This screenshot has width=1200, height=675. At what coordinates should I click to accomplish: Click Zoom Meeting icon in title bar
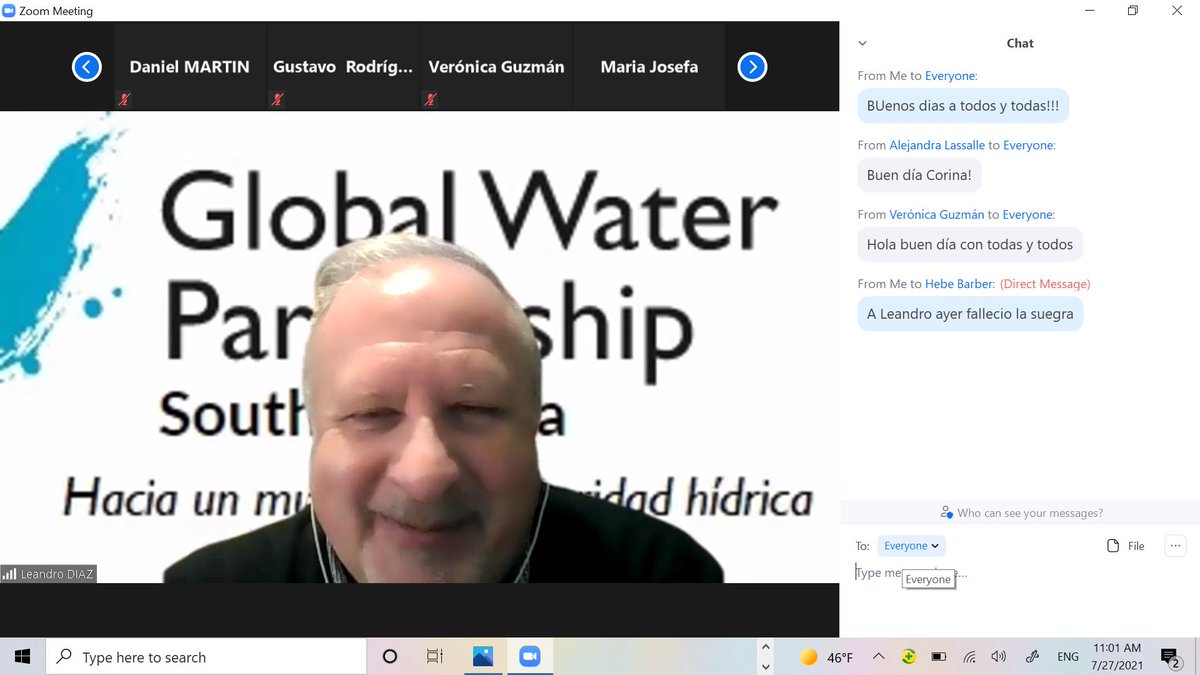(x=9, y=11)
